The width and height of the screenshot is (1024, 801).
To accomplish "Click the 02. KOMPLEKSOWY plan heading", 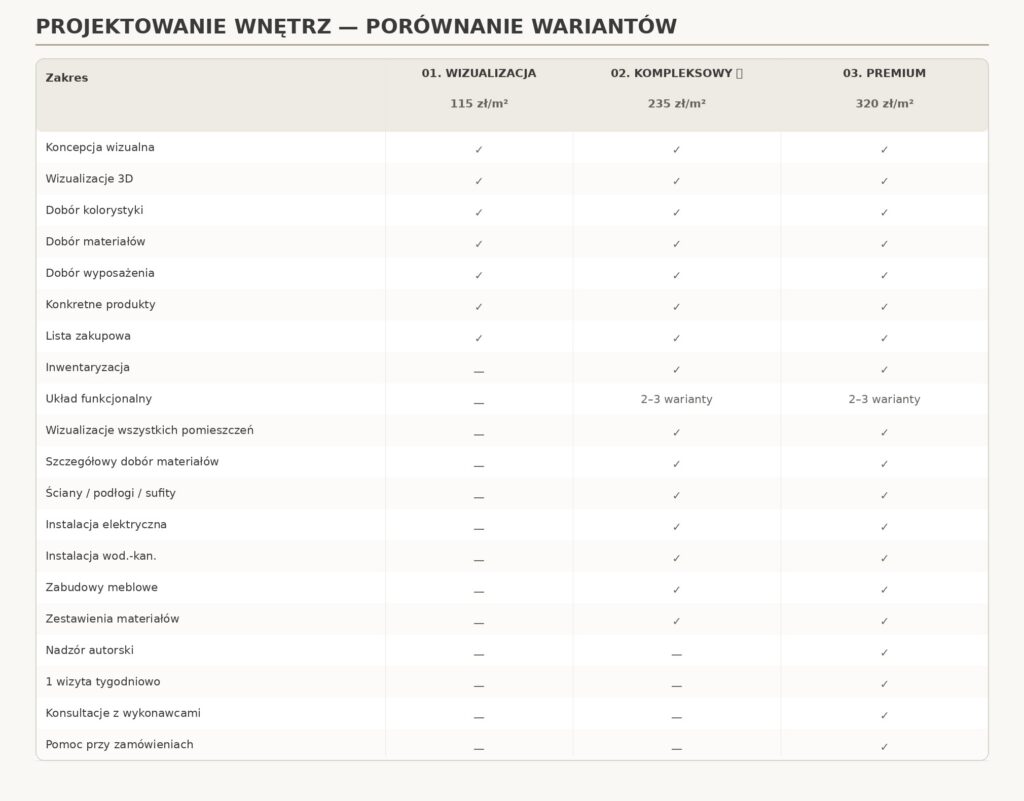I will pos(671,73).
